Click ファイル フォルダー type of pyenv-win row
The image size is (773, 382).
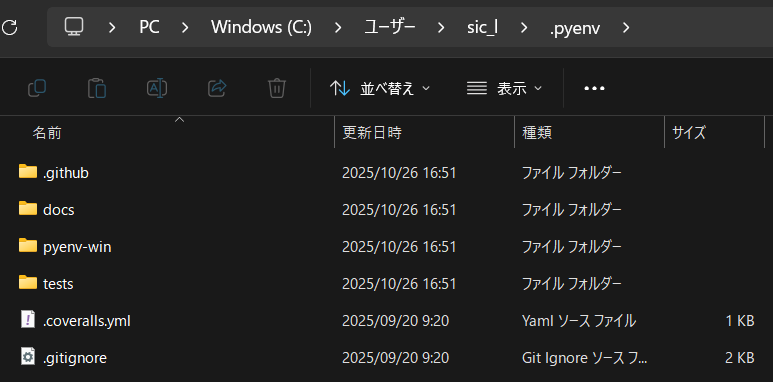point(571,247)
